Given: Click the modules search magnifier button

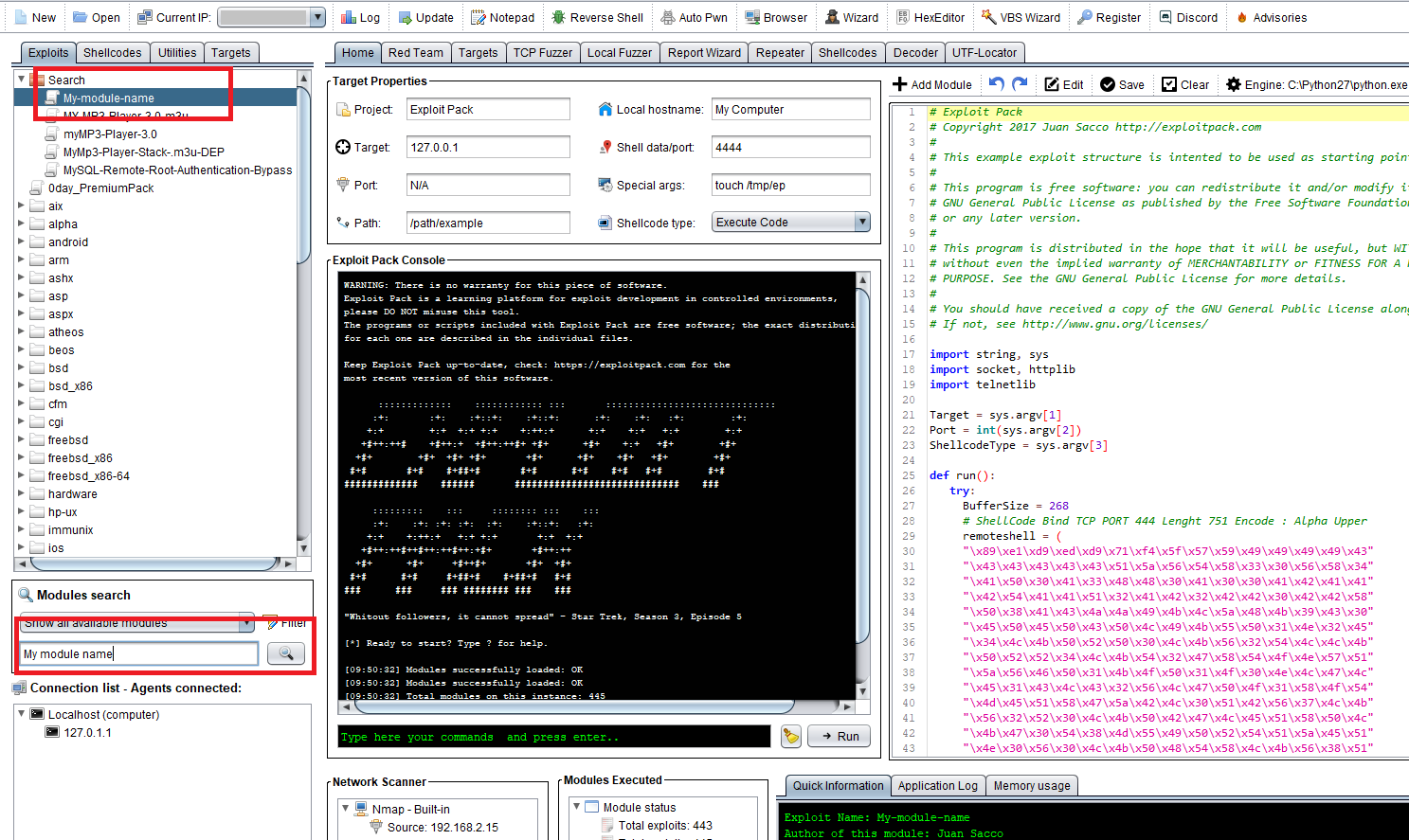Looking at the screenshot, I should tap(285, 653).
